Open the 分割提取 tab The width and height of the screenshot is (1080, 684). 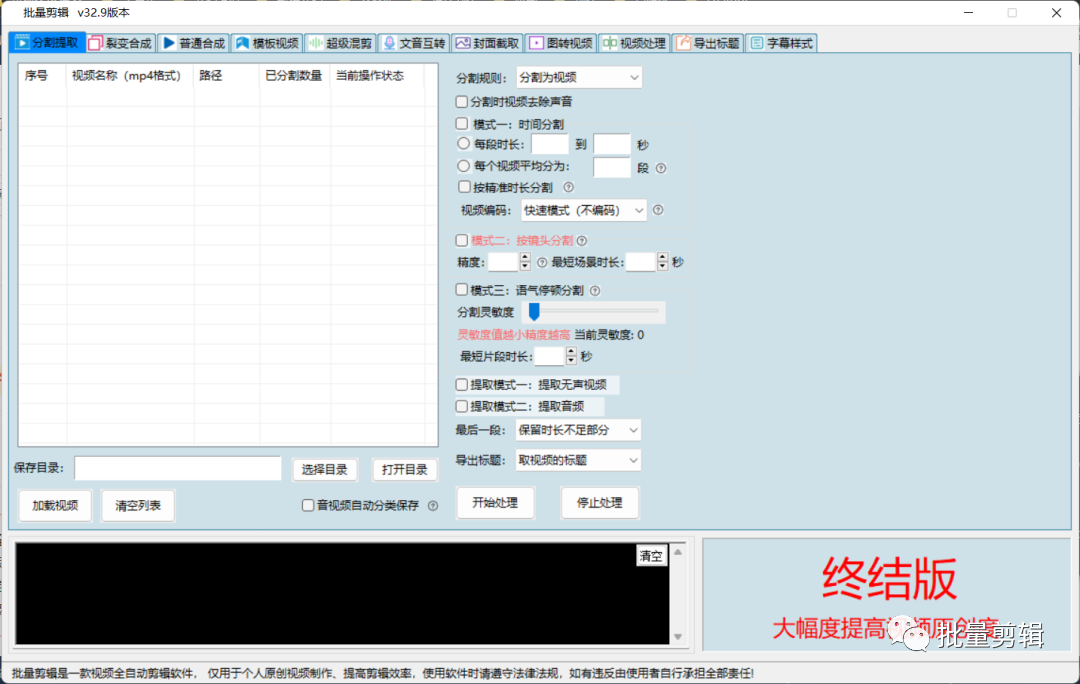tap(47, 43)
